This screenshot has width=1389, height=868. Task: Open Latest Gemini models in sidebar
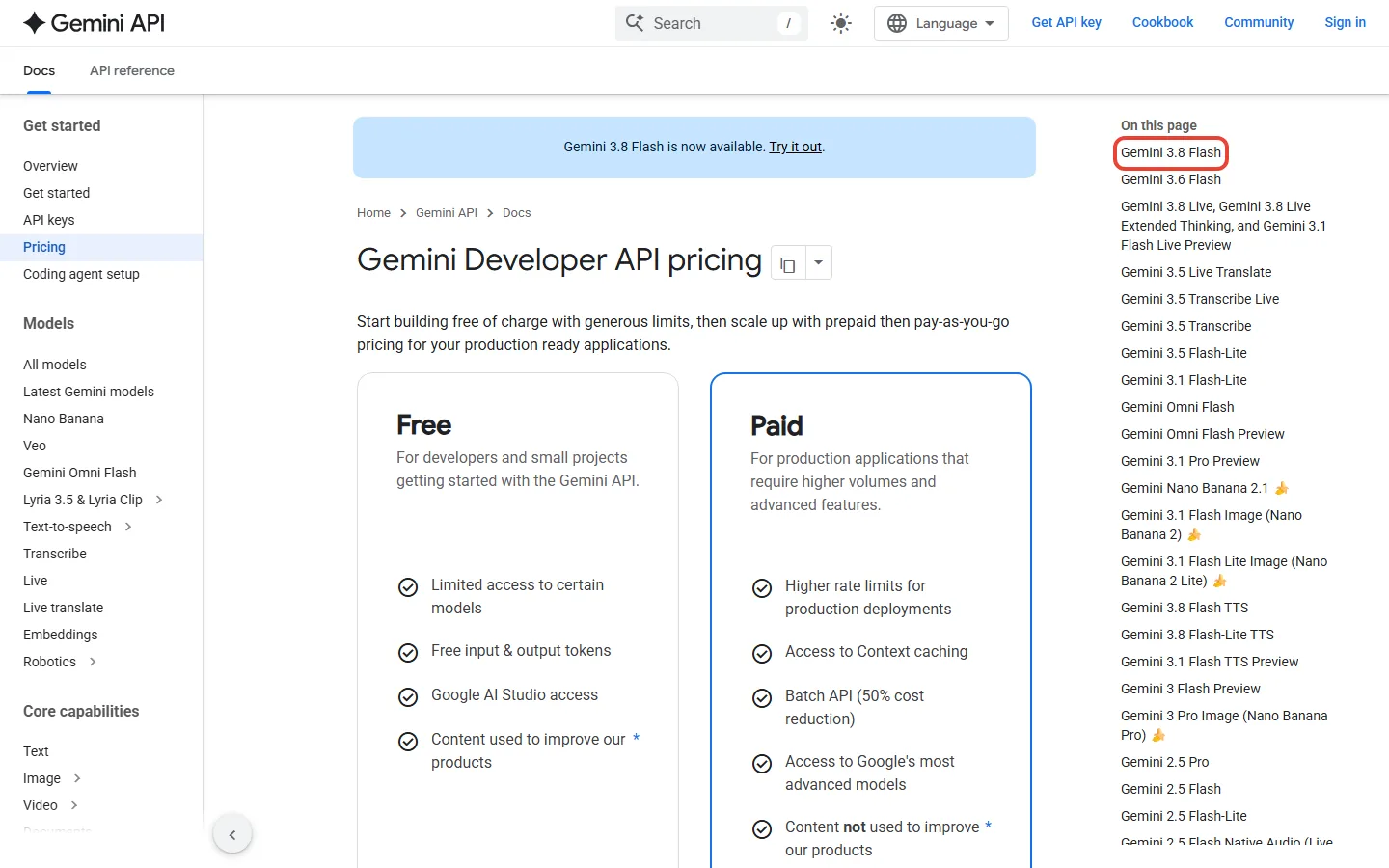[x=89, y=392]
